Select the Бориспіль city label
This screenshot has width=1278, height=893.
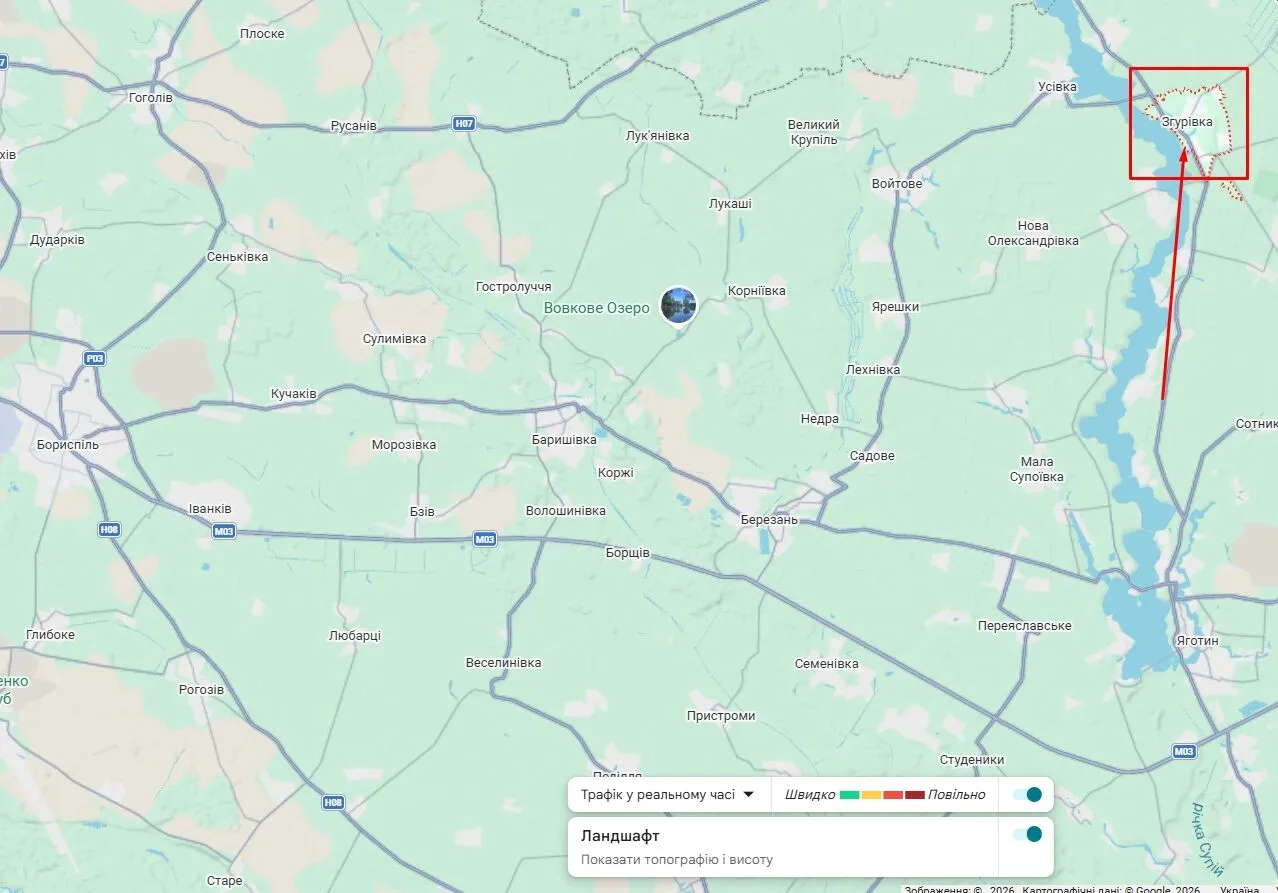(67, 444)
